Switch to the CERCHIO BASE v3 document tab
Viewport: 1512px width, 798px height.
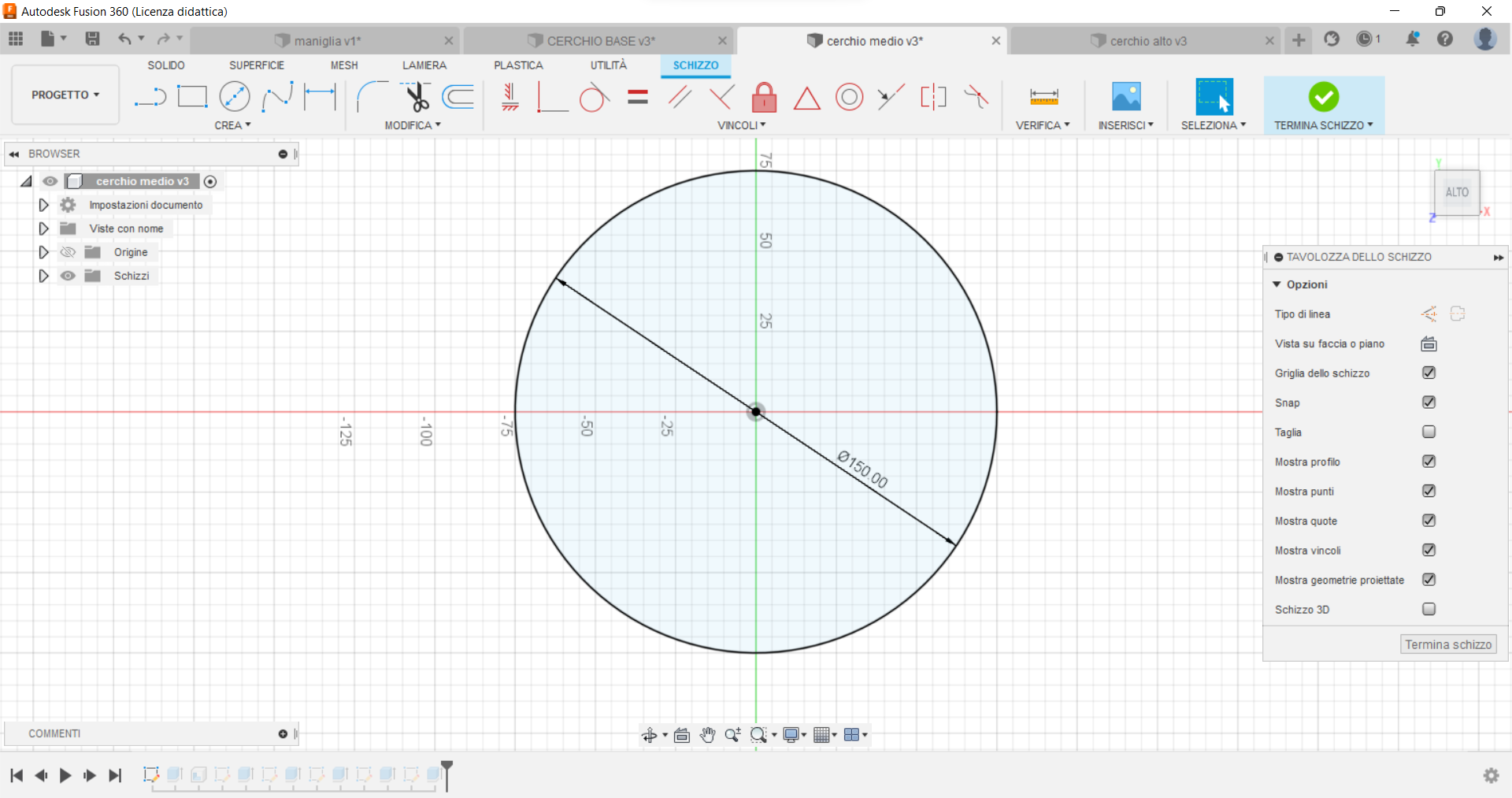tap(602, 40)
